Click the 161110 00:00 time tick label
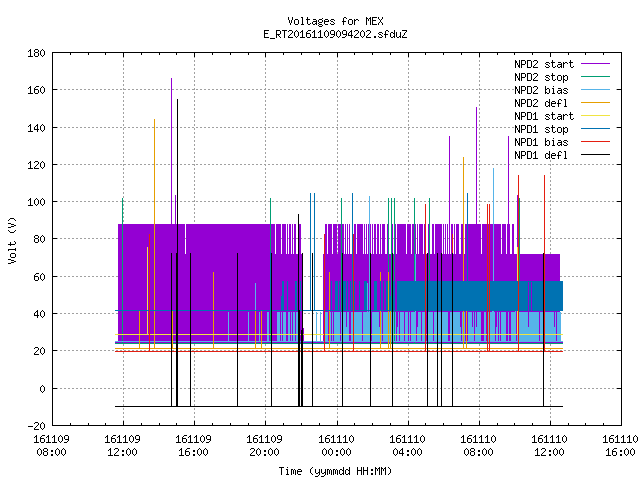Viewport: 640px width, 480px height. 336,446
